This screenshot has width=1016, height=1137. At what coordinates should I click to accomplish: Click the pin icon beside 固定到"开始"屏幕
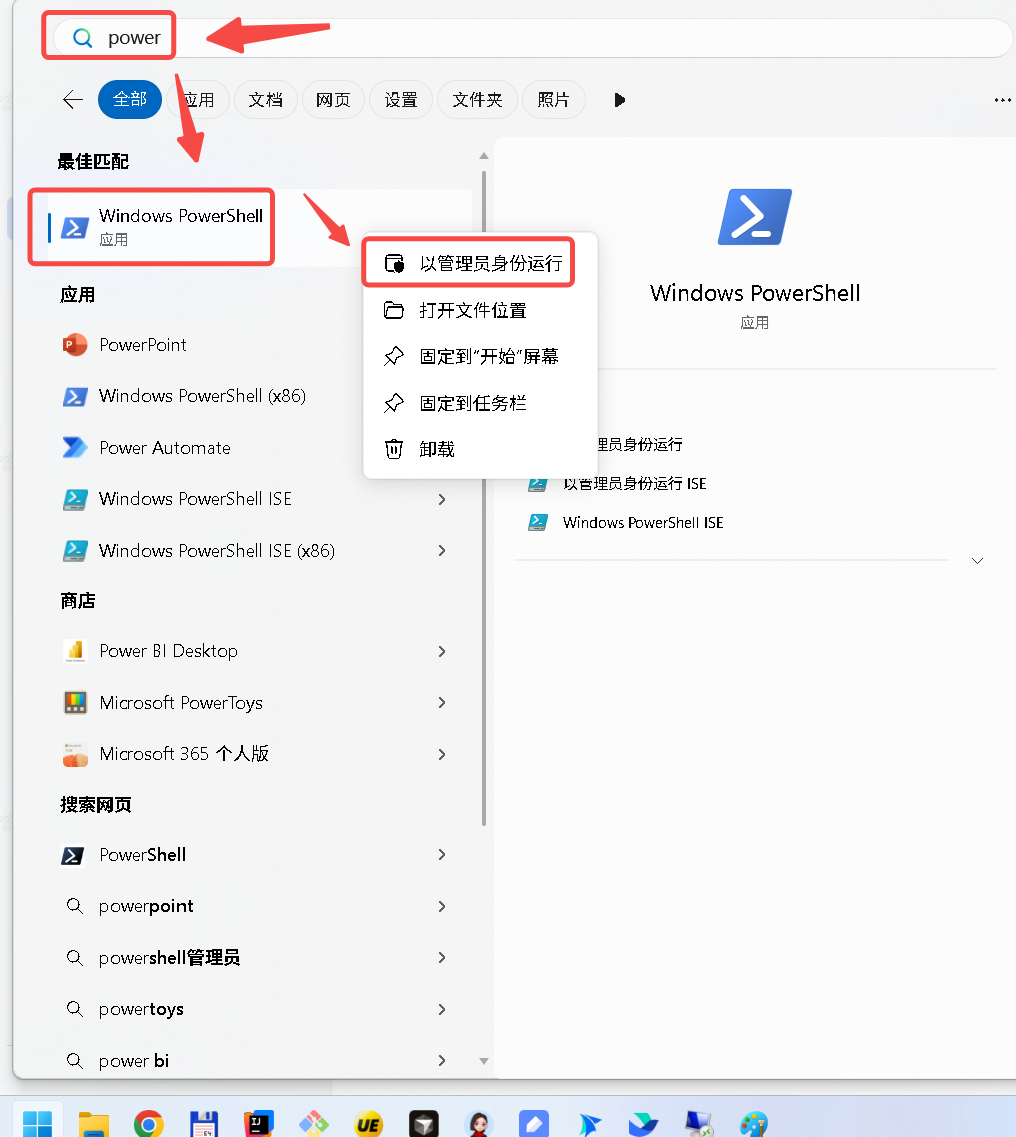pos(394,356)
